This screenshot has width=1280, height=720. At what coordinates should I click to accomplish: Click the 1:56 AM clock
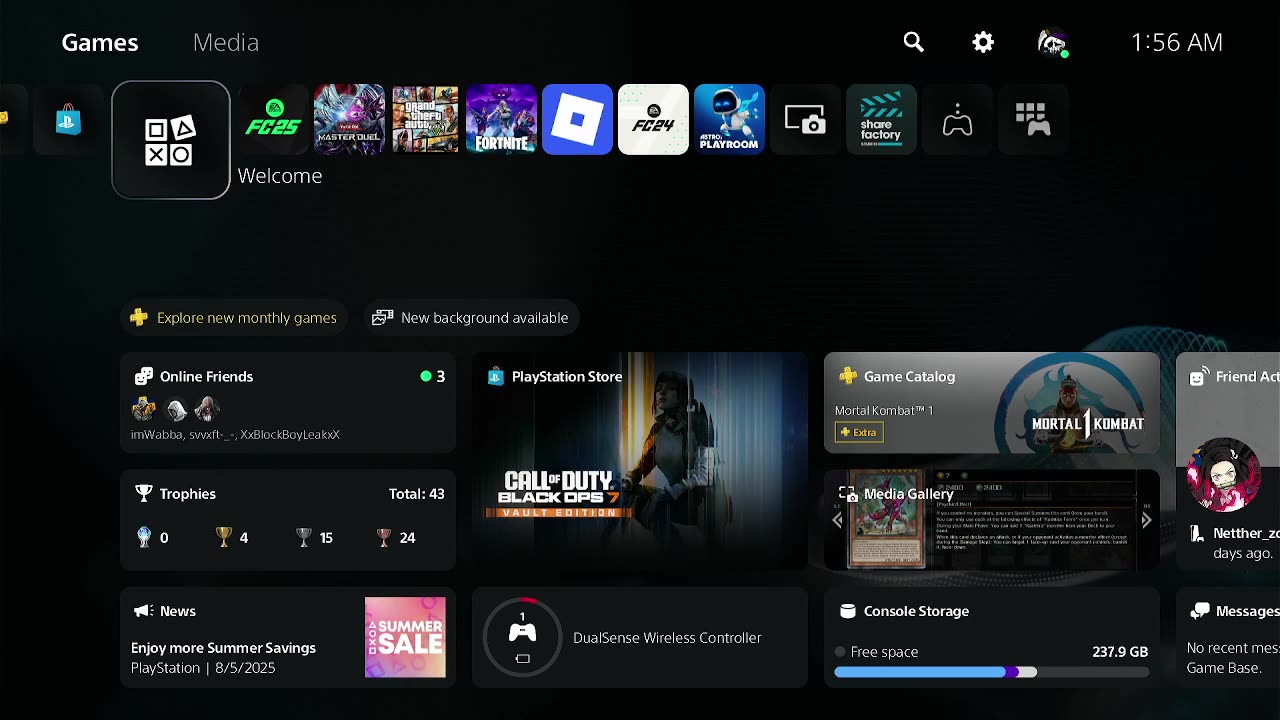[x=1176, y=42]
